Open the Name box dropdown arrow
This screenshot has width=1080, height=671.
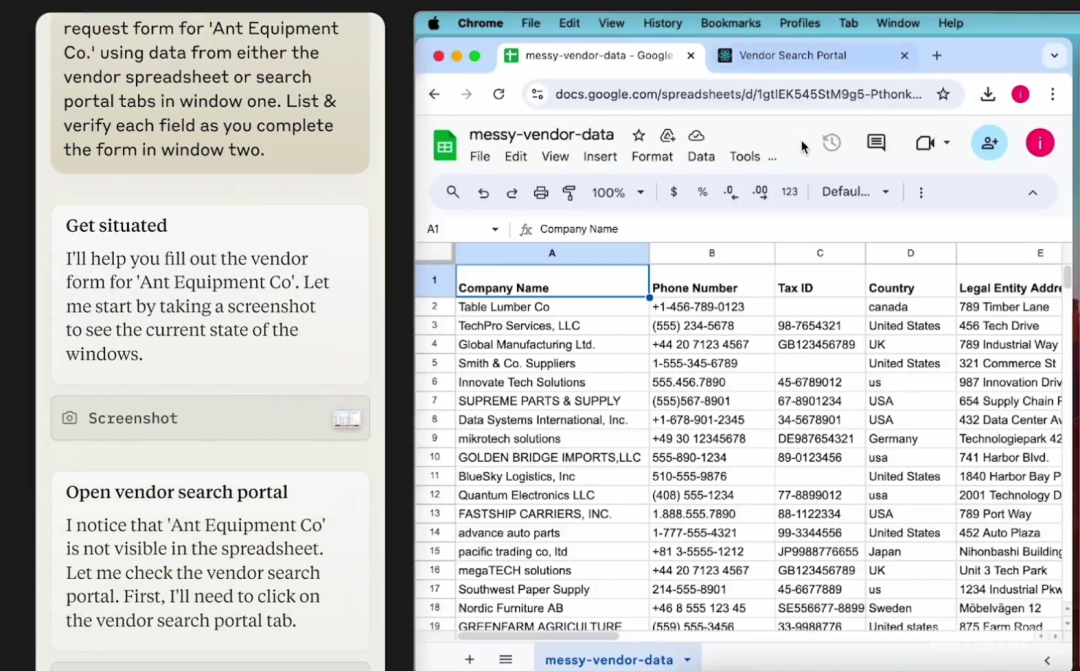(x=495, y=229)
